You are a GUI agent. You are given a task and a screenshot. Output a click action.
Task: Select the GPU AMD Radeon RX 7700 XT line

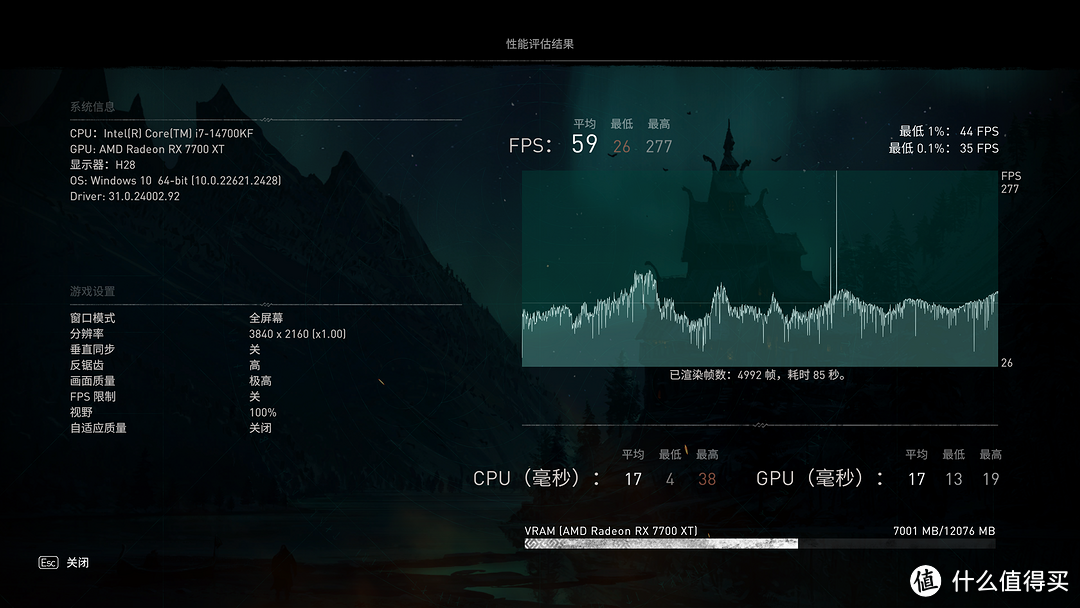pyautogui.click(x=147, y=149)
